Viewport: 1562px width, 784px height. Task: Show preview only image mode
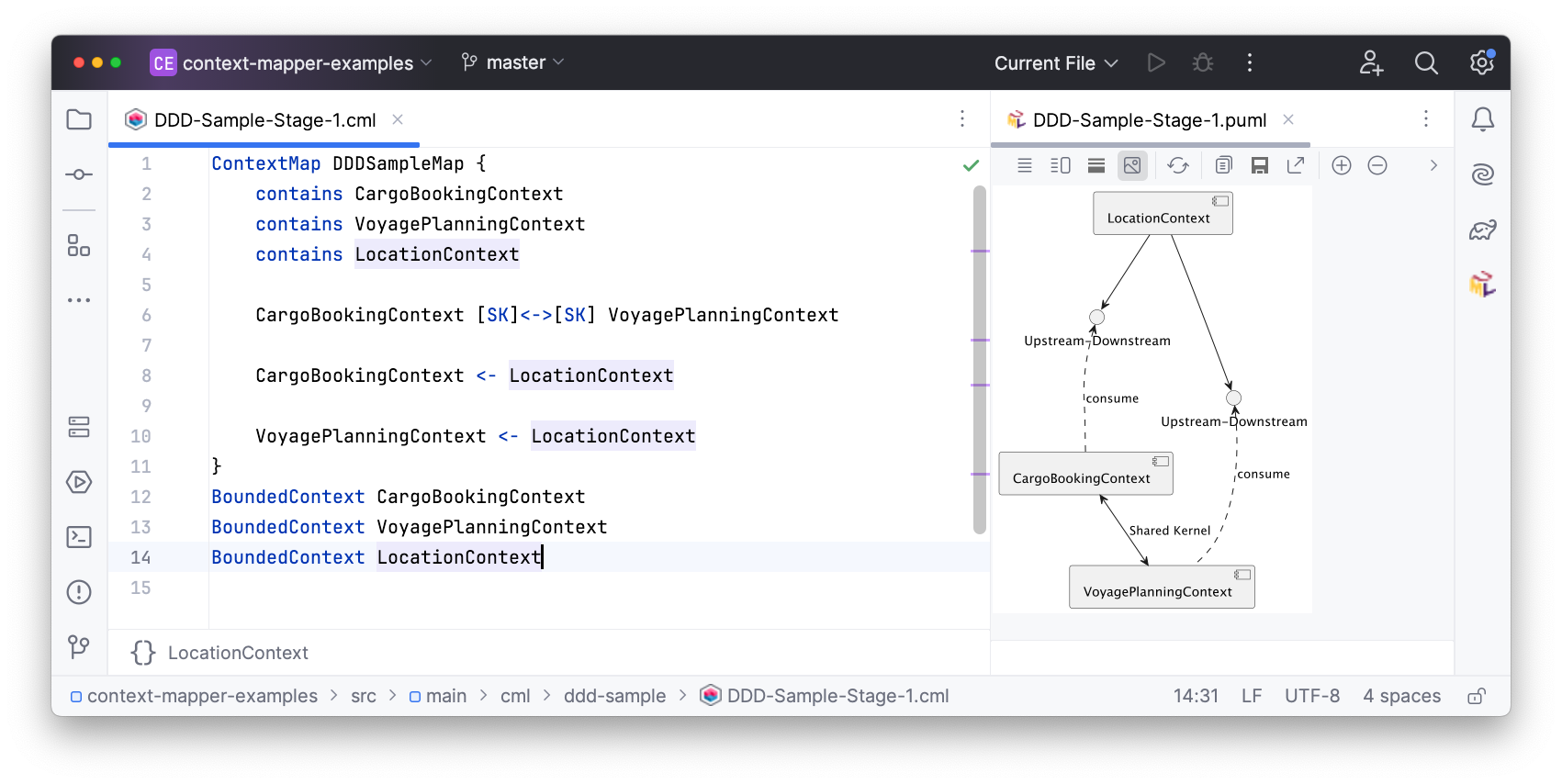1132,165
